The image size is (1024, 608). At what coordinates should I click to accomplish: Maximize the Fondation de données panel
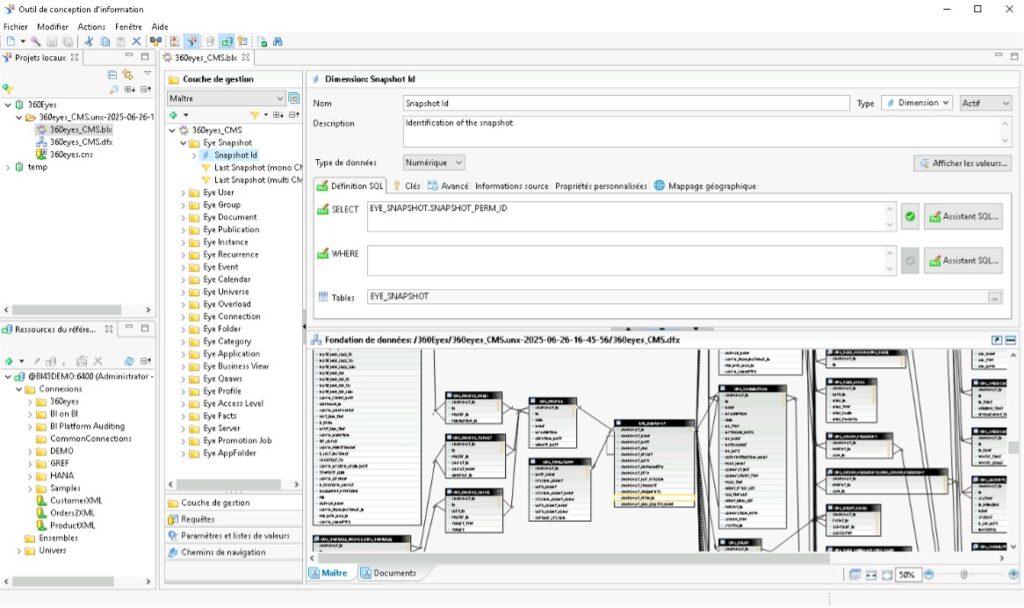(x=997, y=340)
